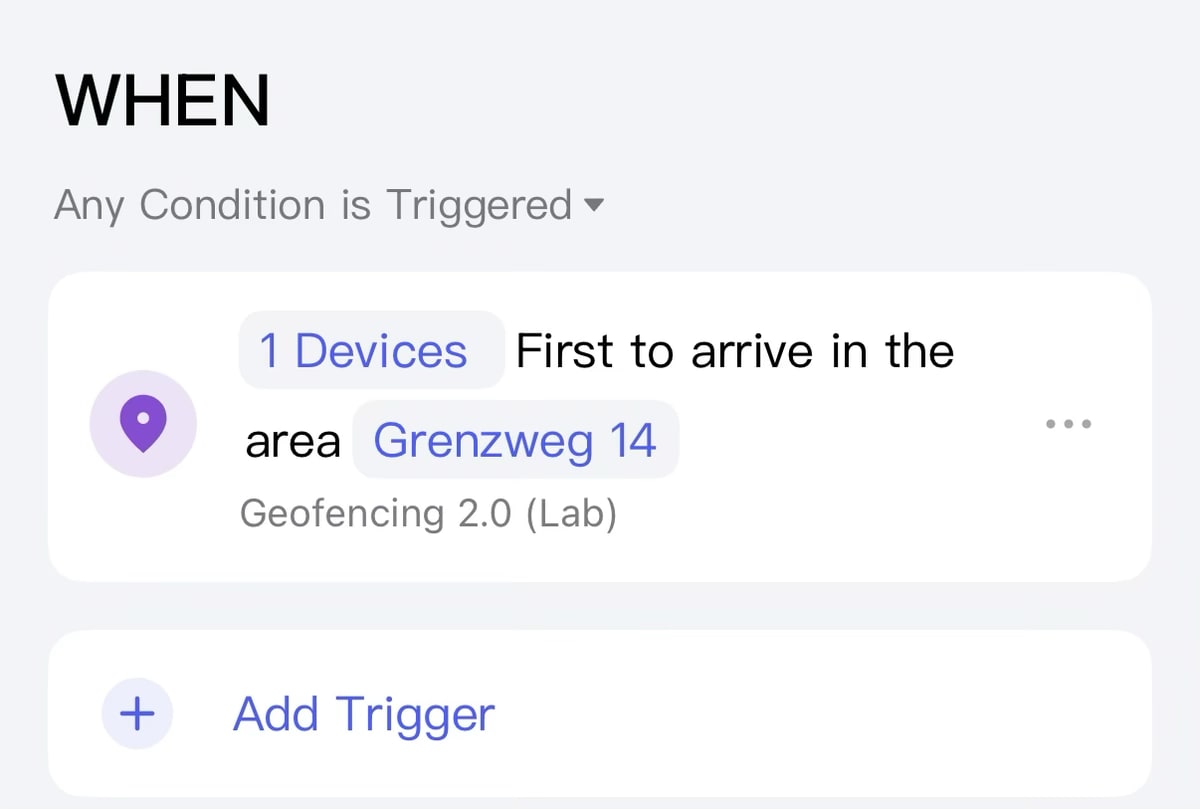This screenshot has width=1200, height=809.
Task: Click the plus icon beside Add Trigger
Action: click(137, 714)
